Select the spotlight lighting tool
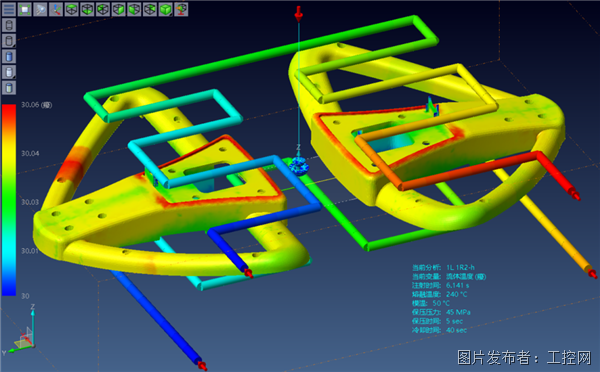Viewport: 600px width, 372px height. (40, 9)
